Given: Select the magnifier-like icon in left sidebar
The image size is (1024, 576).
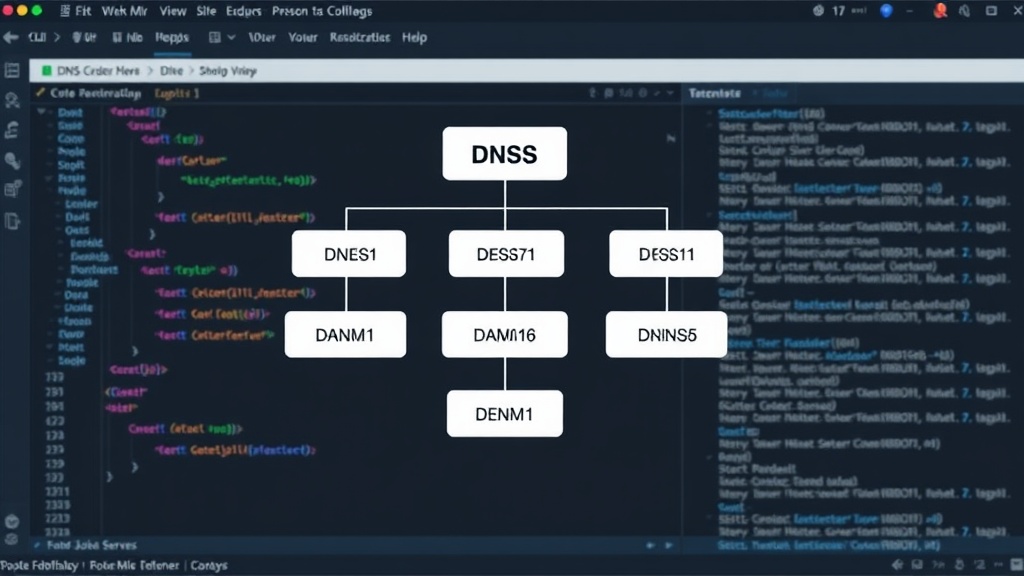Looking at the screenshot, I should click(x=12, y=161).
